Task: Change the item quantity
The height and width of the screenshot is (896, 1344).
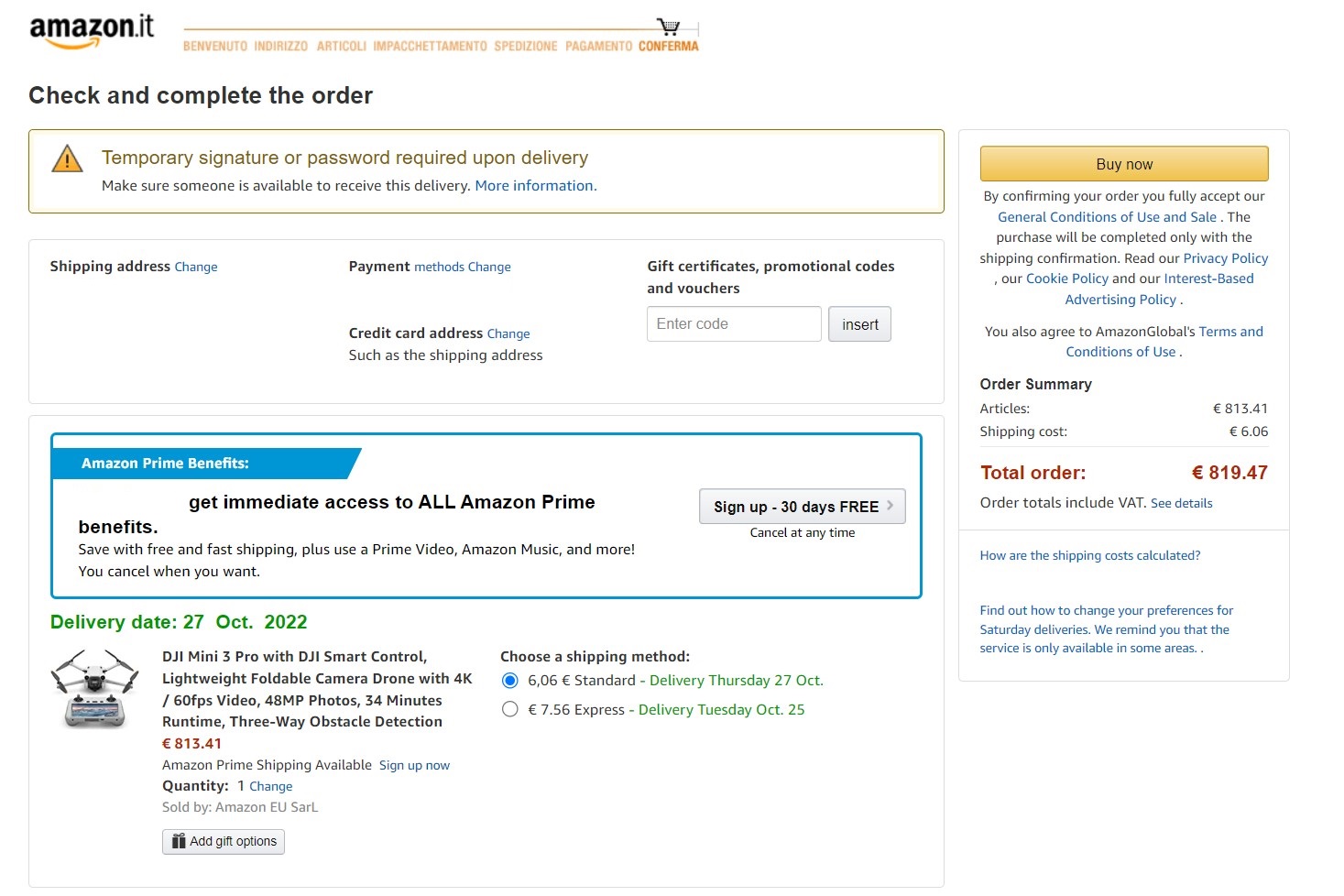Action: [x=271, y=787]
